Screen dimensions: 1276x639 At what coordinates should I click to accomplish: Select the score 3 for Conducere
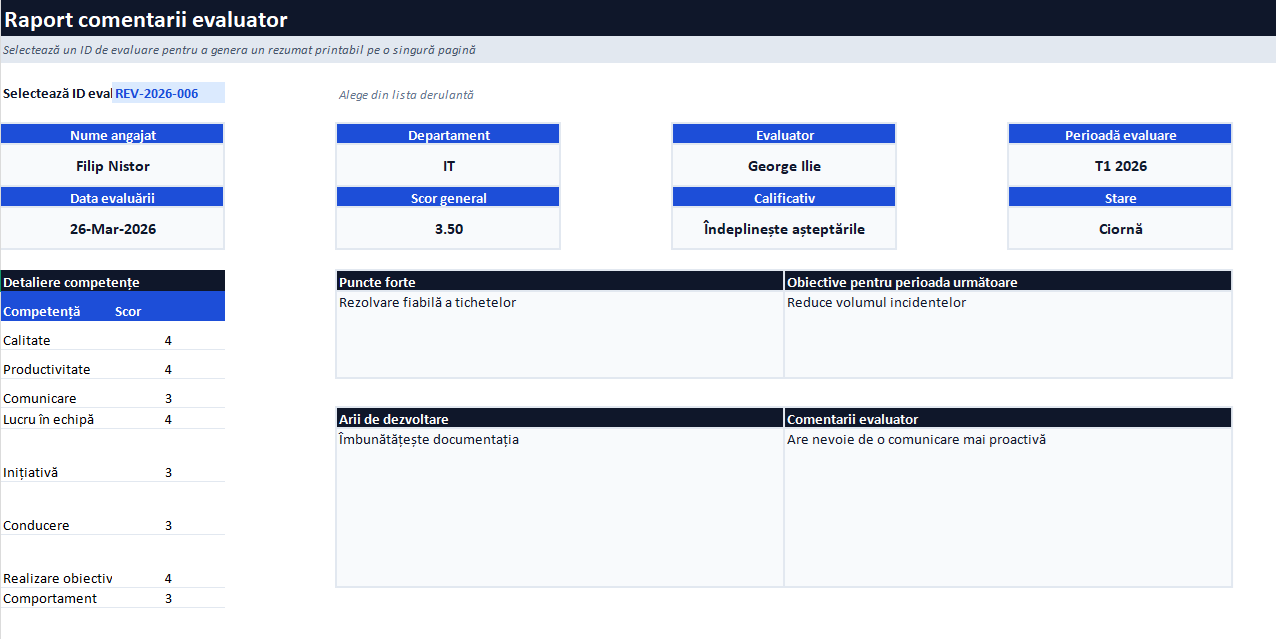pyautogui.click(x=168, y=525)
